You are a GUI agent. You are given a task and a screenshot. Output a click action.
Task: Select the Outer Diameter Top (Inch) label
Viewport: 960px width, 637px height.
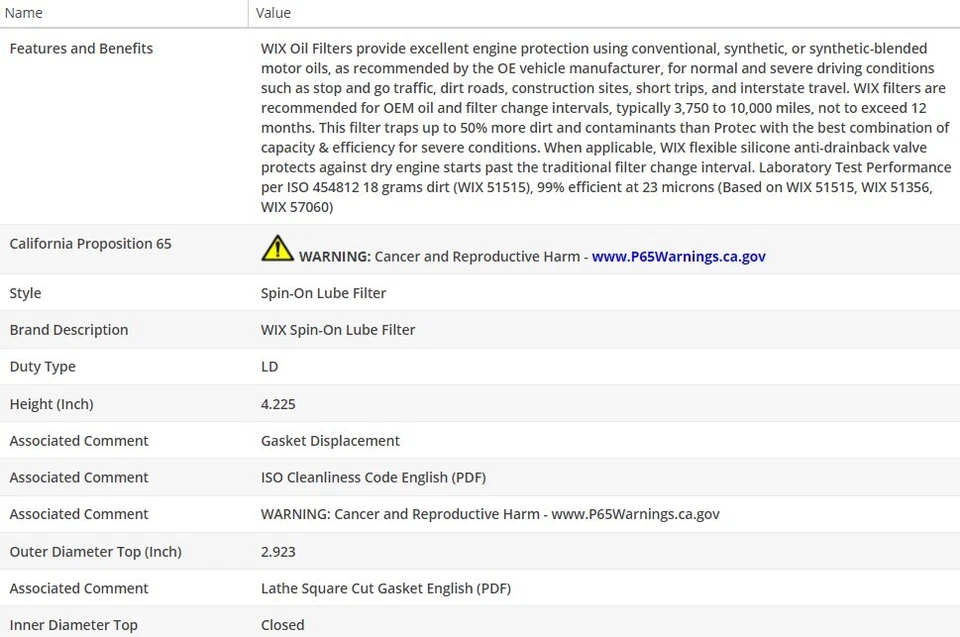(95, 551)
